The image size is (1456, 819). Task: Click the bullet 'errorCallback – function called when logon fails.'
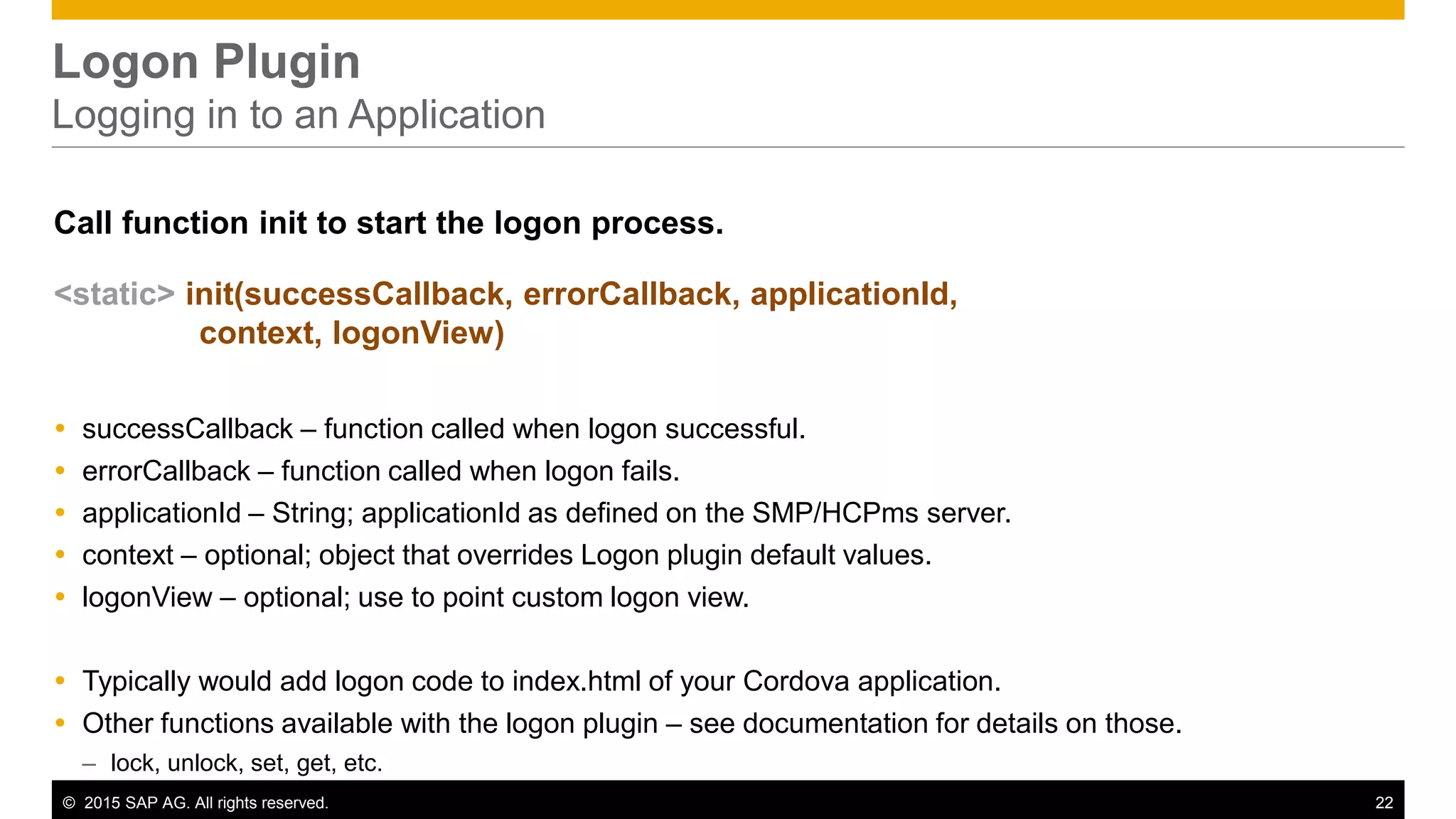pyautogui.click(x=381, y=471)
